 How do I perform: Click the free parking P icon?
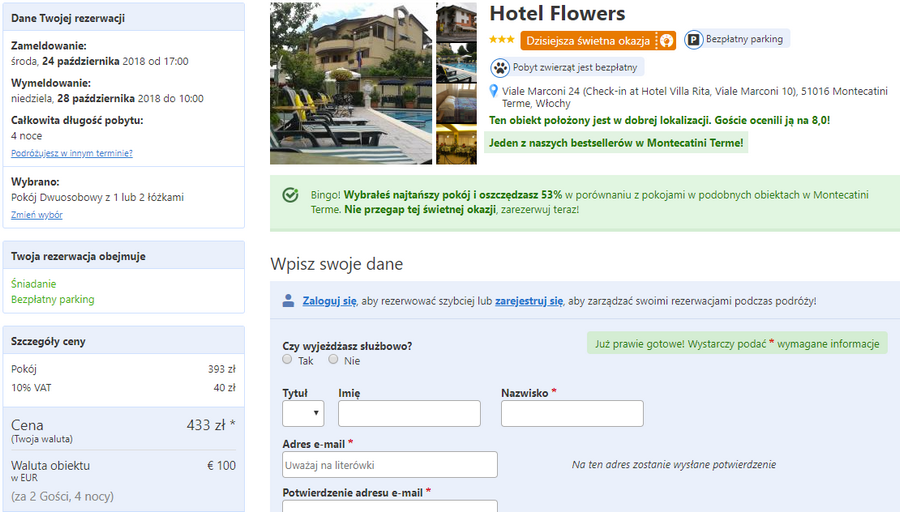point(693,40)
